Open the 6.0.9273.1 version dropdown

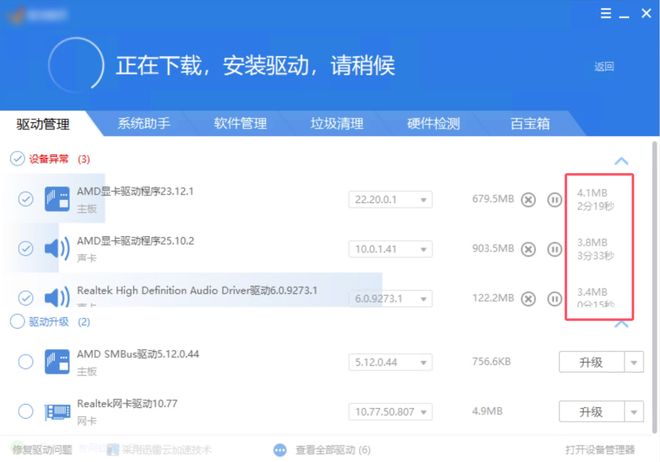pos(390,299)
